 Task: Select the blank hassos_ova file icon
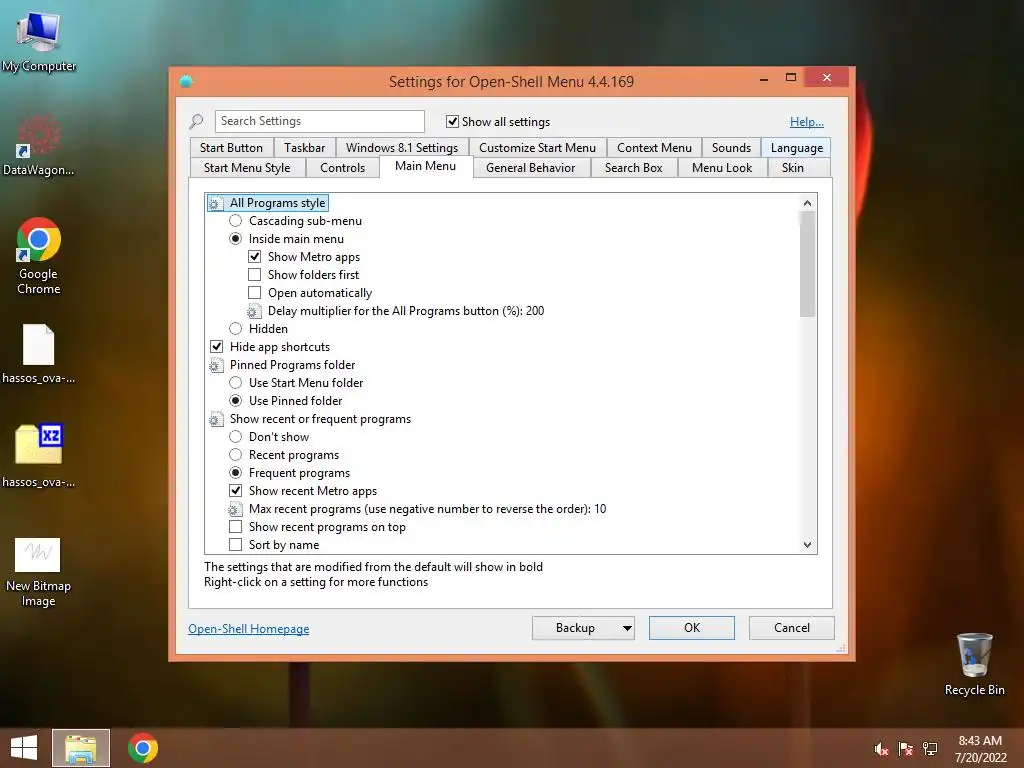click(x=39, y=354)
